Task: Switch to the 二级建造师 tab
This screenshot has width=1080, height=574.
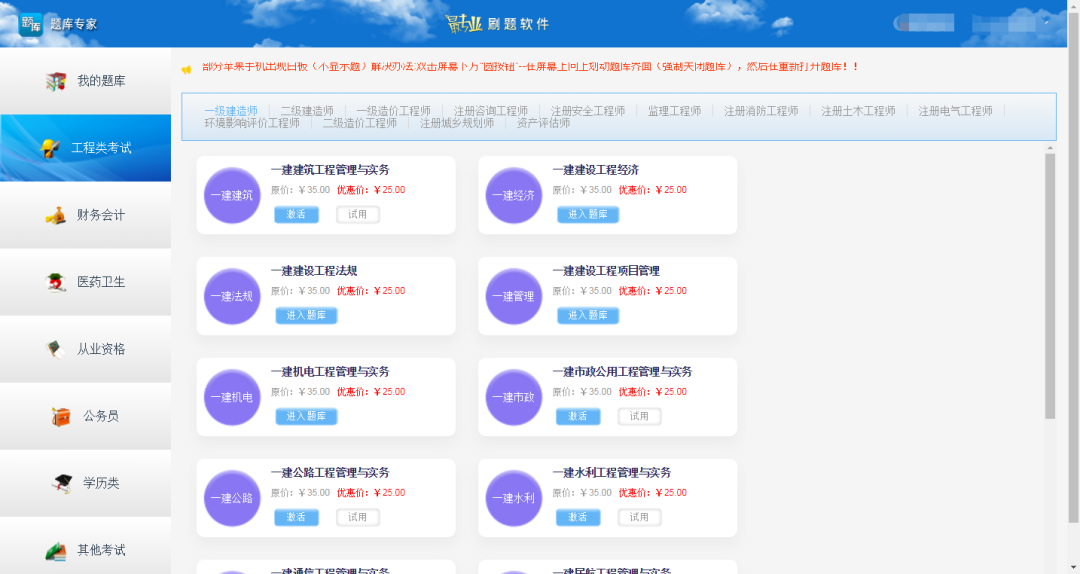Action: pyautogui.click(x=307, y=111)
